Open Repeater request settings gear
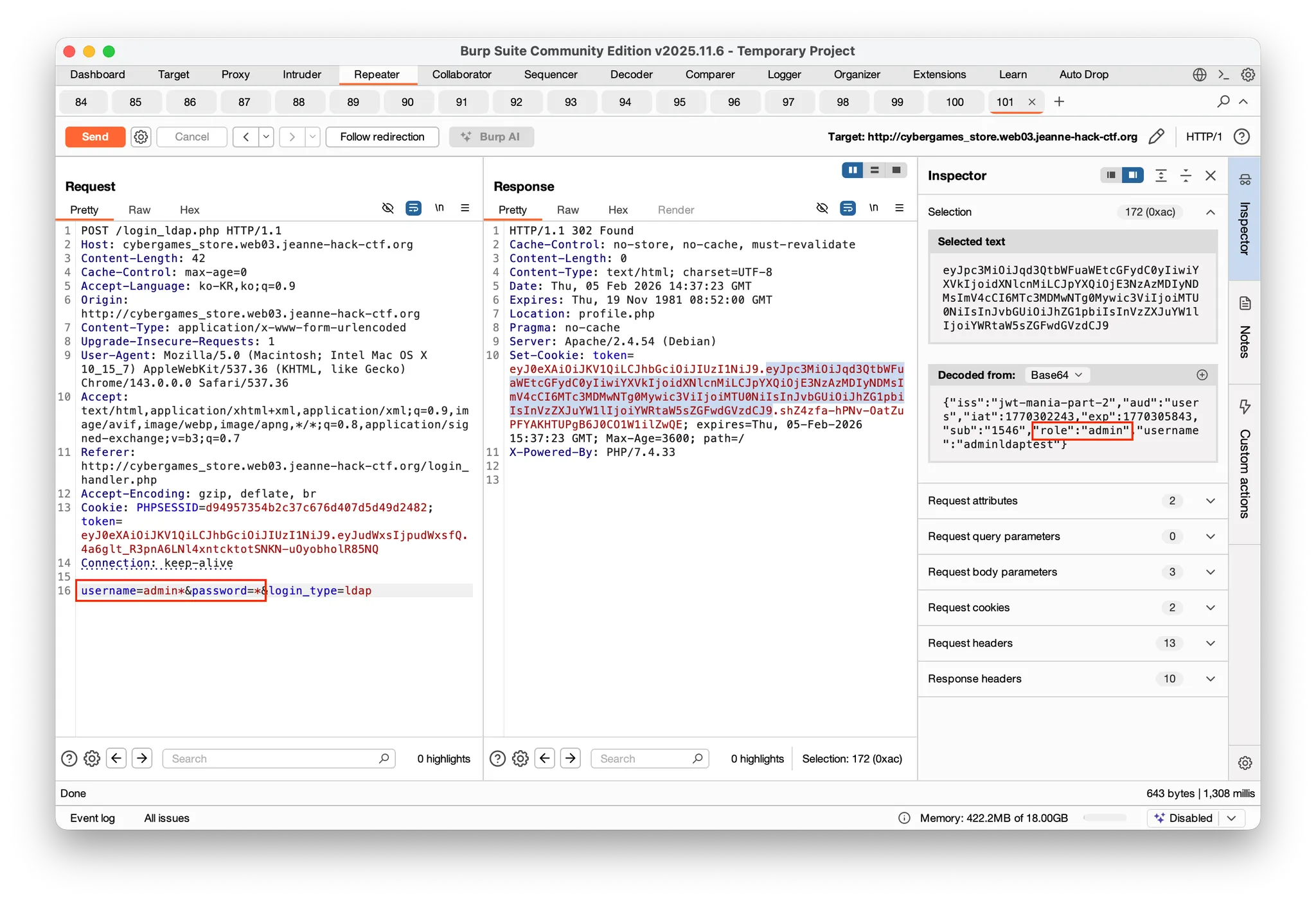The height and width of the screenshot is (903, 1316). (141, 137)
